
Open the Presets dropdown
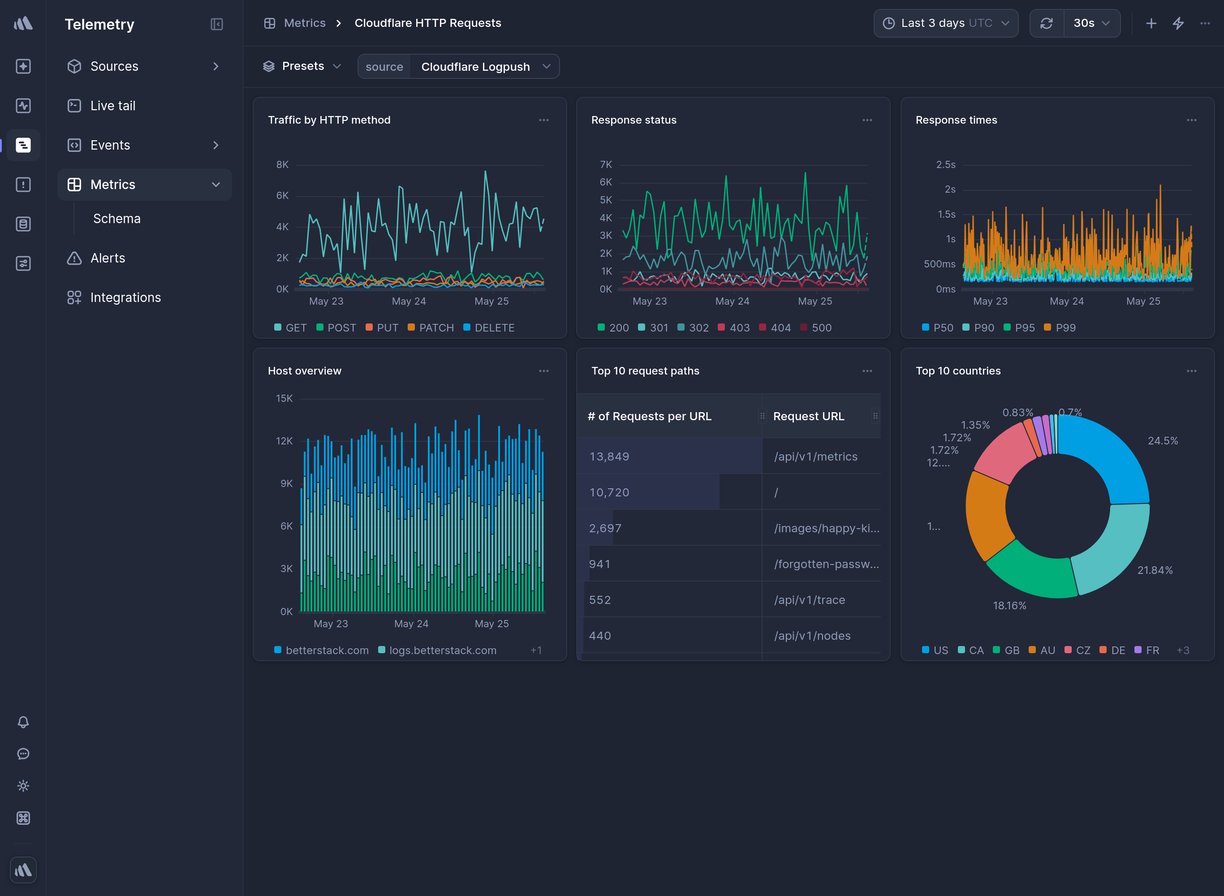pos(302,66)
